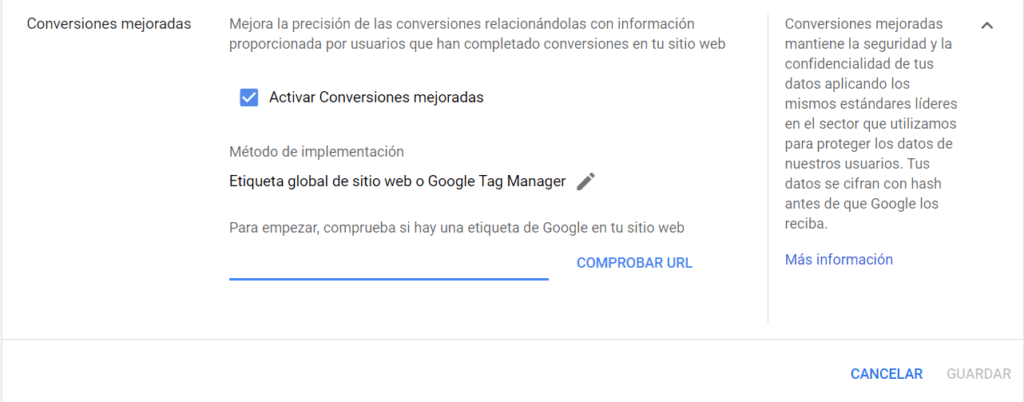This screenshot has height=402, width=1024.
Task: Click the GUARDAR button
Action: 979,374
